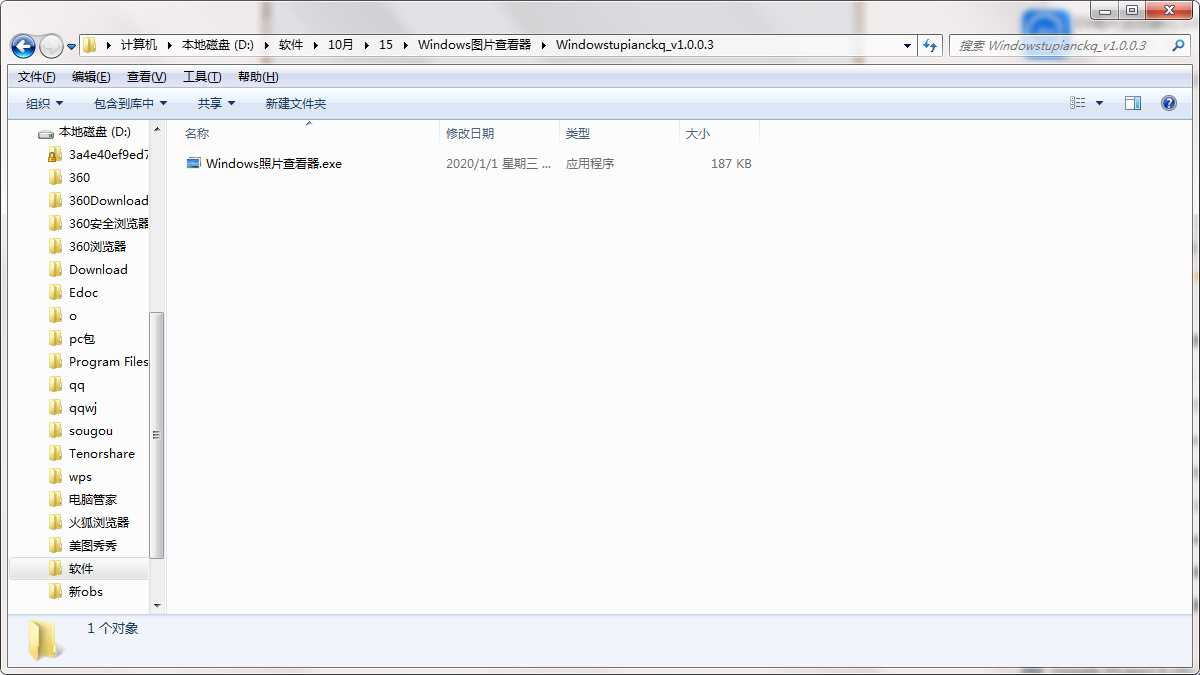Click 10月 in the address breadcrumb
This screenshot has height=675, width=1200.
(341, 46)
